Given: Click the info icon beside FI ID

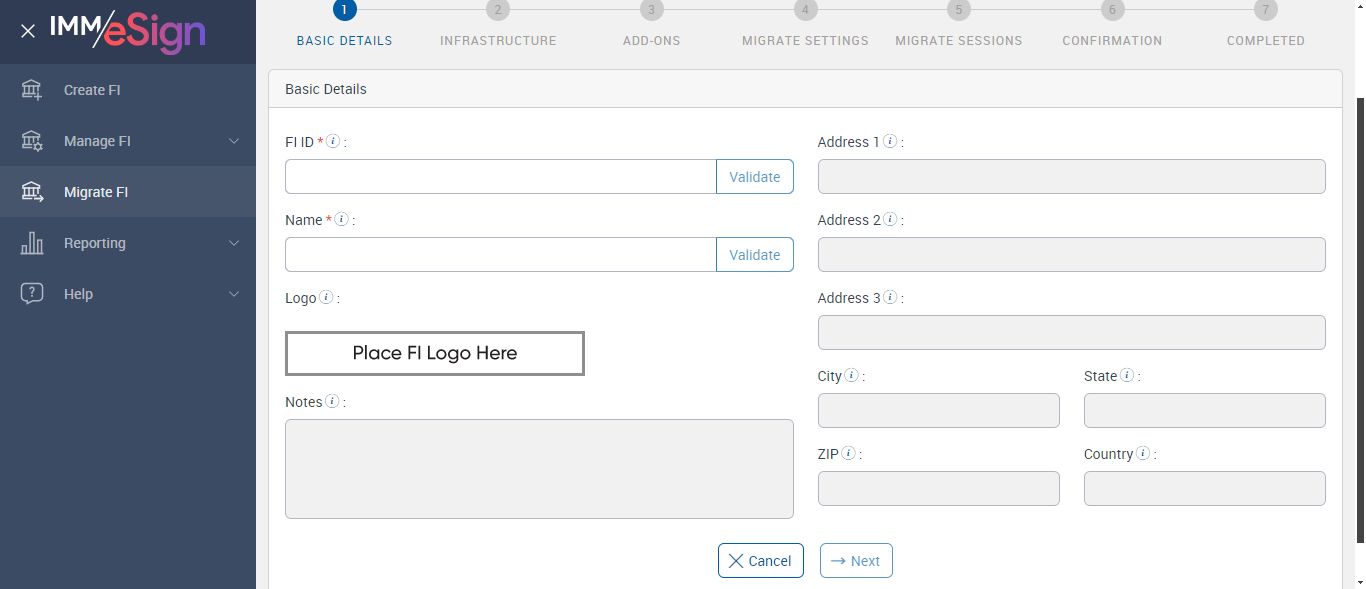Looking at the screenshot, I should point(334,142).
